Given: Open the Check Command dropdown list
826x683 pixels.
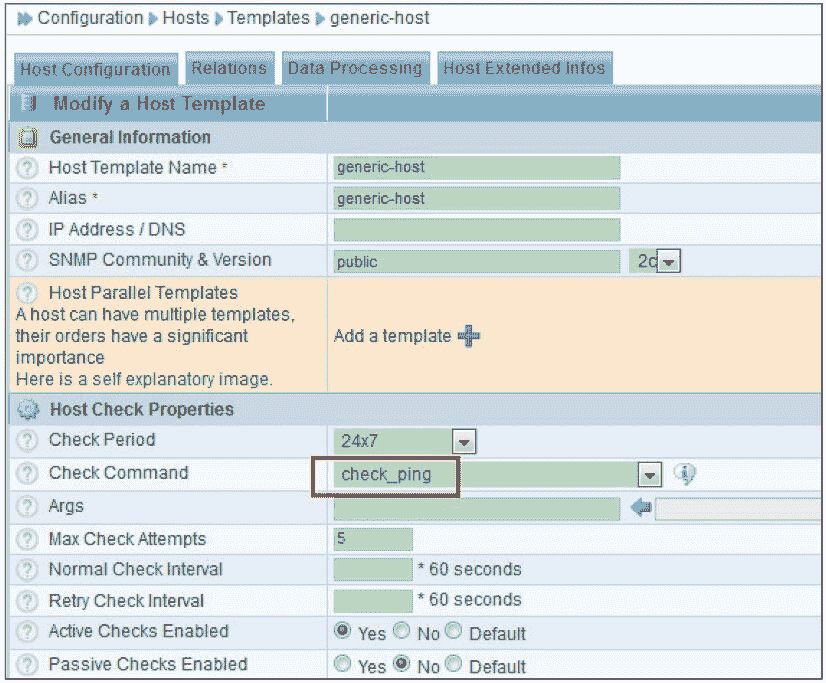Looking at the screenshot, I should pos(650,474).
